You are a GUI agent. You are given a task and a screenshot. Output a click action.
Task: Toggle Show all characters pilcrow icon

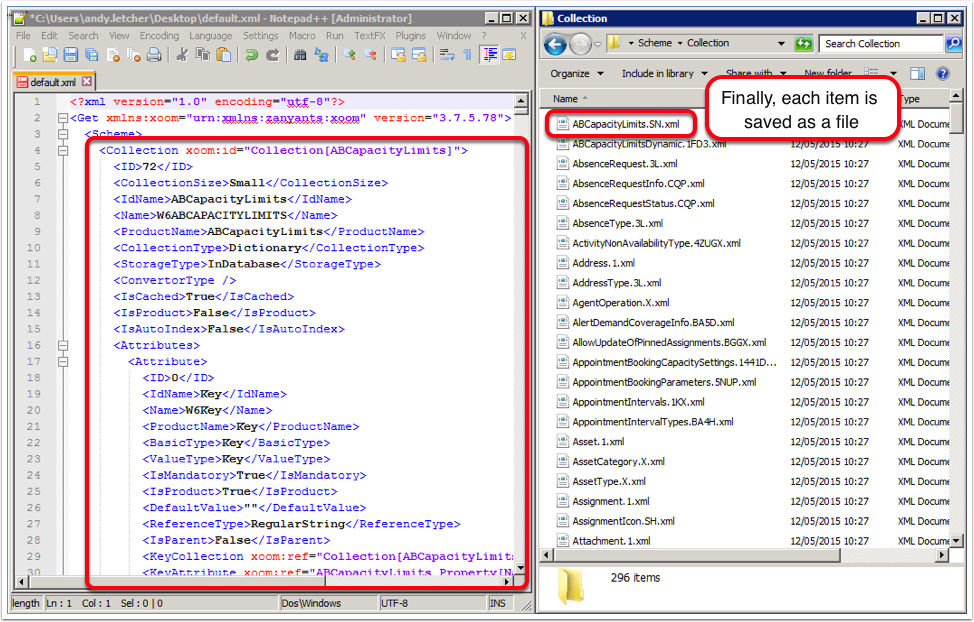[x=467, y=56]
